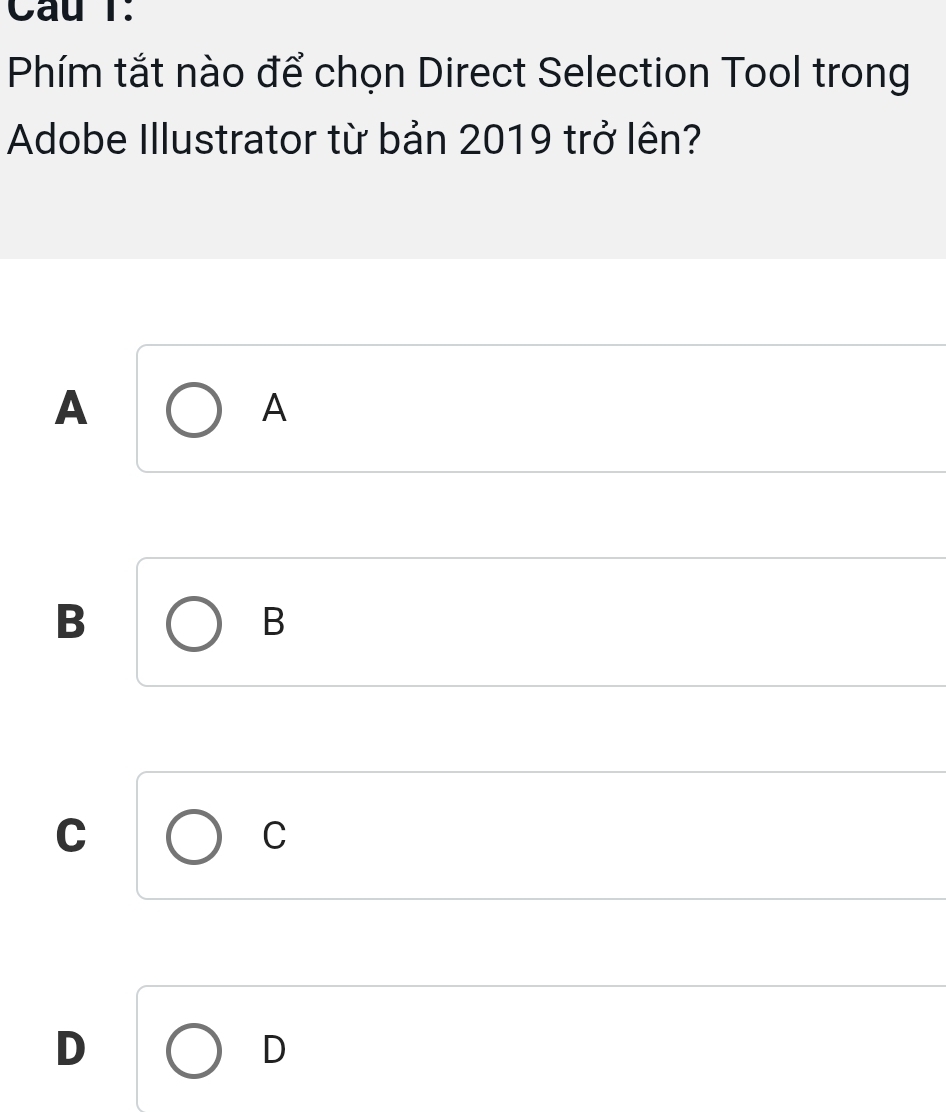This screenshot has height=1112, width=946.
Task: Click empty space inside answer box B
Action: 600,623
